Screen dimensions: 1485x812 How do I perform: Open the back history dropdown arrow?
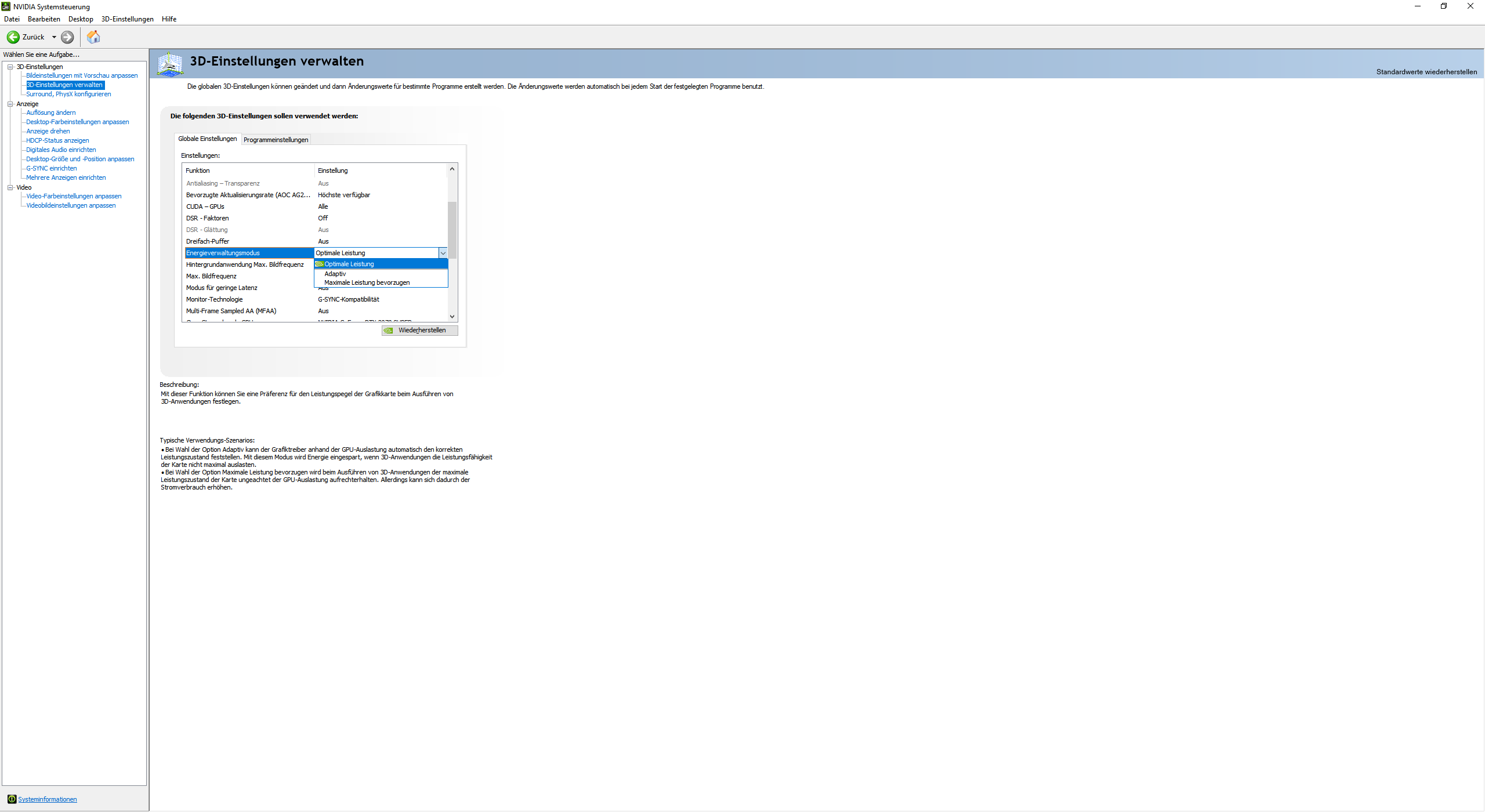pyautogui.click(x=54, y=37)
